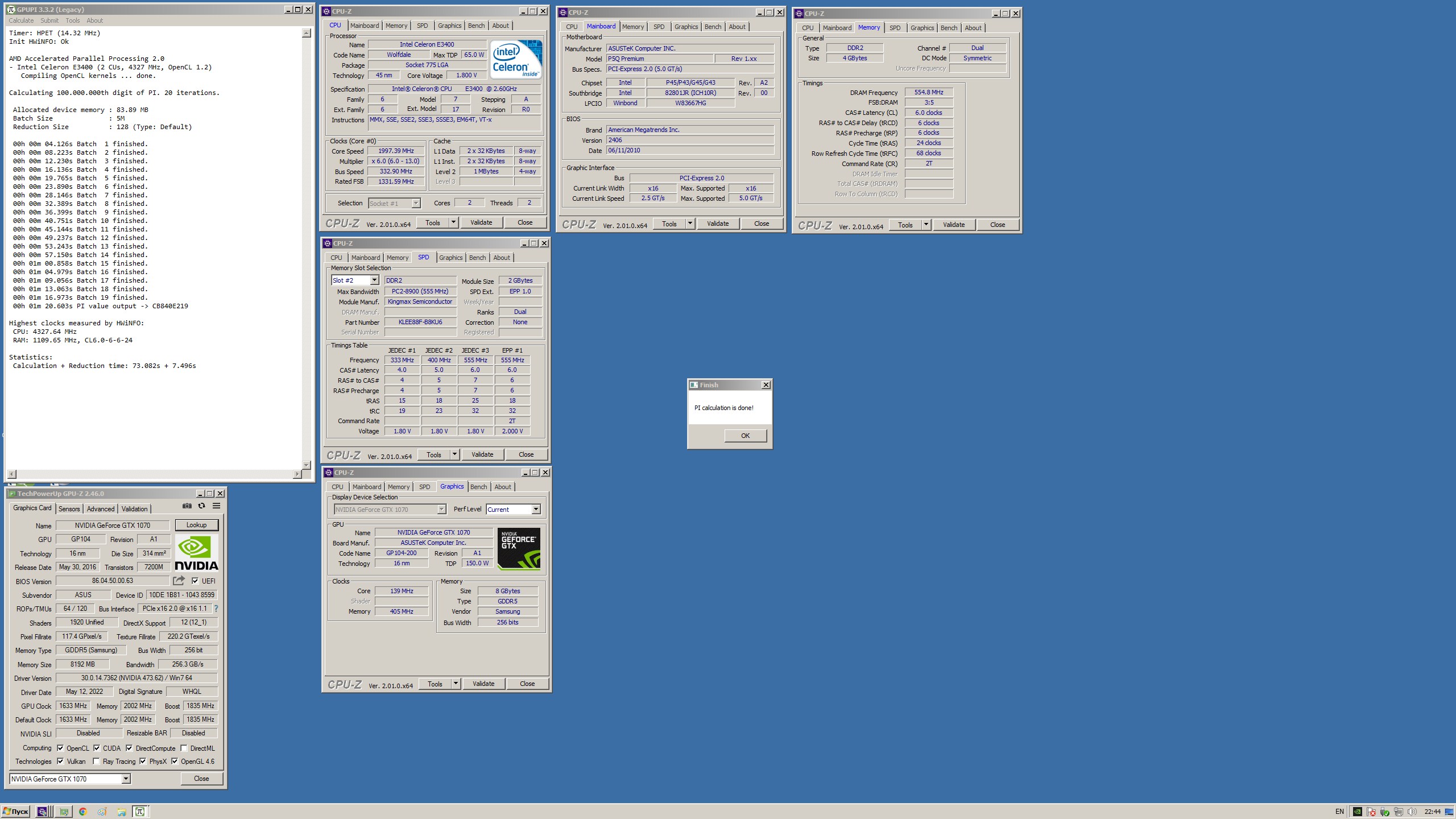Expand Tools arrow in CPU-Z CPU window
1456x819 pixels.
[453, 222]
